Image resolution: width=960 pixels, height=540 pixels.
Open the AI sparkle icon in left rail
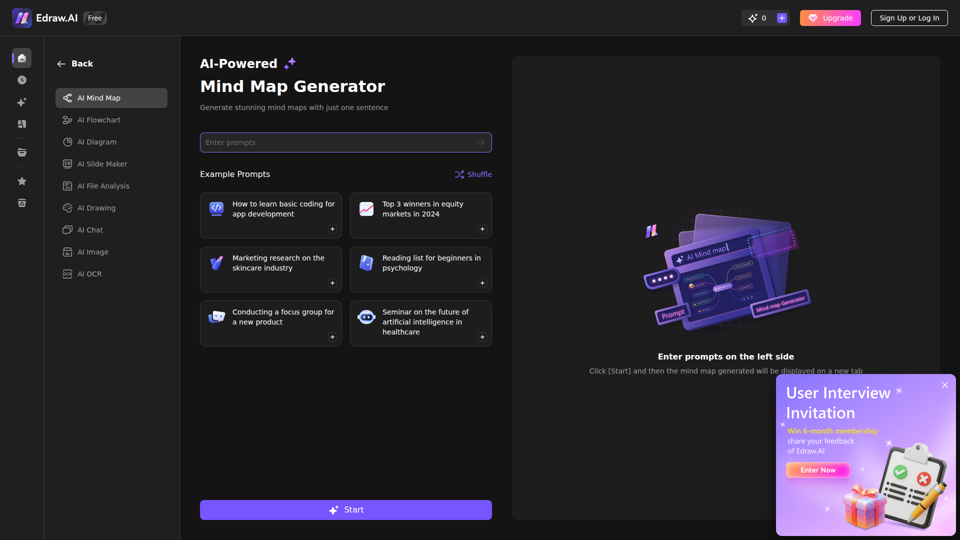coord(21,102)
